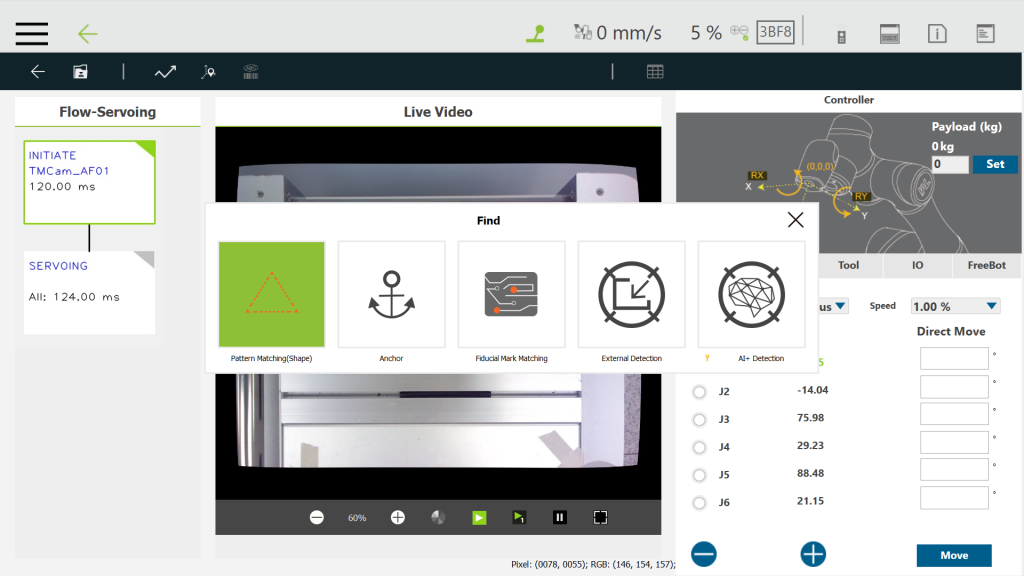The width and height of the screenshot is (1024, 576).
Task: Select the J2 joint radio button
Action: pos(699,392)
